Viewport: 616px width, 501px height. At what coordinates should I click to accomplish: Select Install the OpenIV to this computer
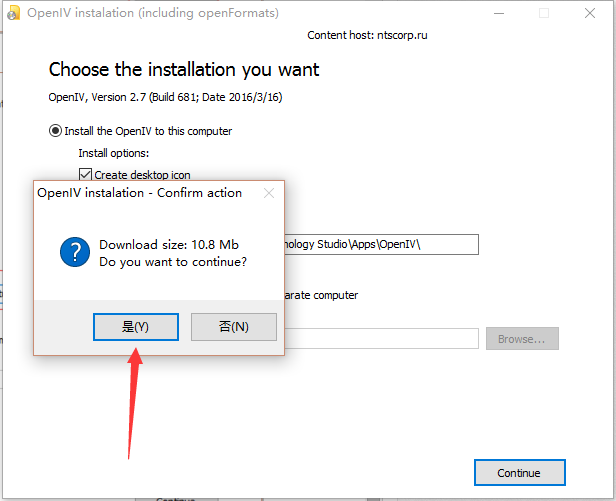(140, 131)
